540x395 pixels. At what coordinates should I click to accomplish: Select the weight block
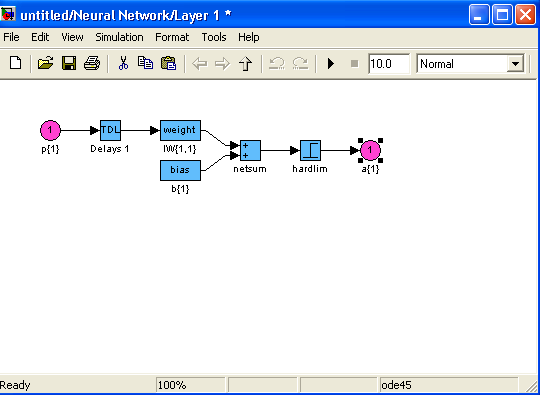click(180, 130)
